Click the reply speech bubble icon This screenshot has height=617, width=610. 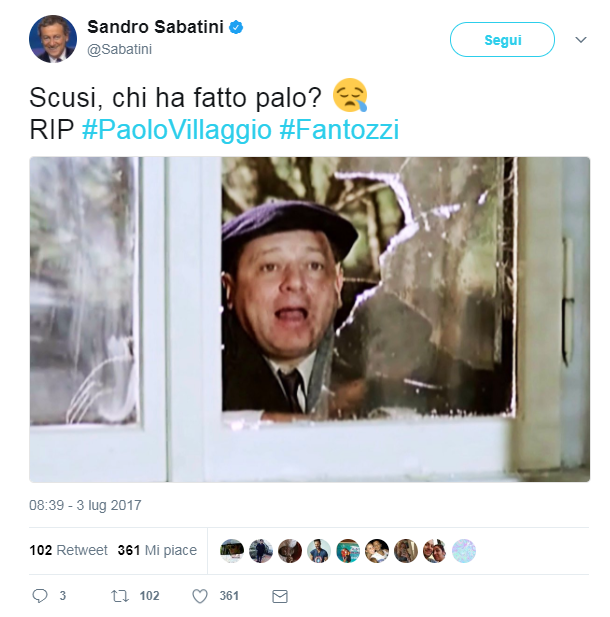[40, 596]
